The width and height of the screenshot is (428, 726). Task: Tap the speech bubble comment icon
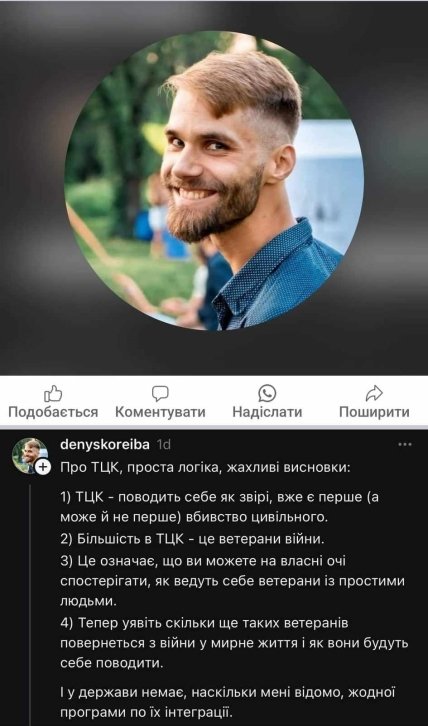[160, 394]
